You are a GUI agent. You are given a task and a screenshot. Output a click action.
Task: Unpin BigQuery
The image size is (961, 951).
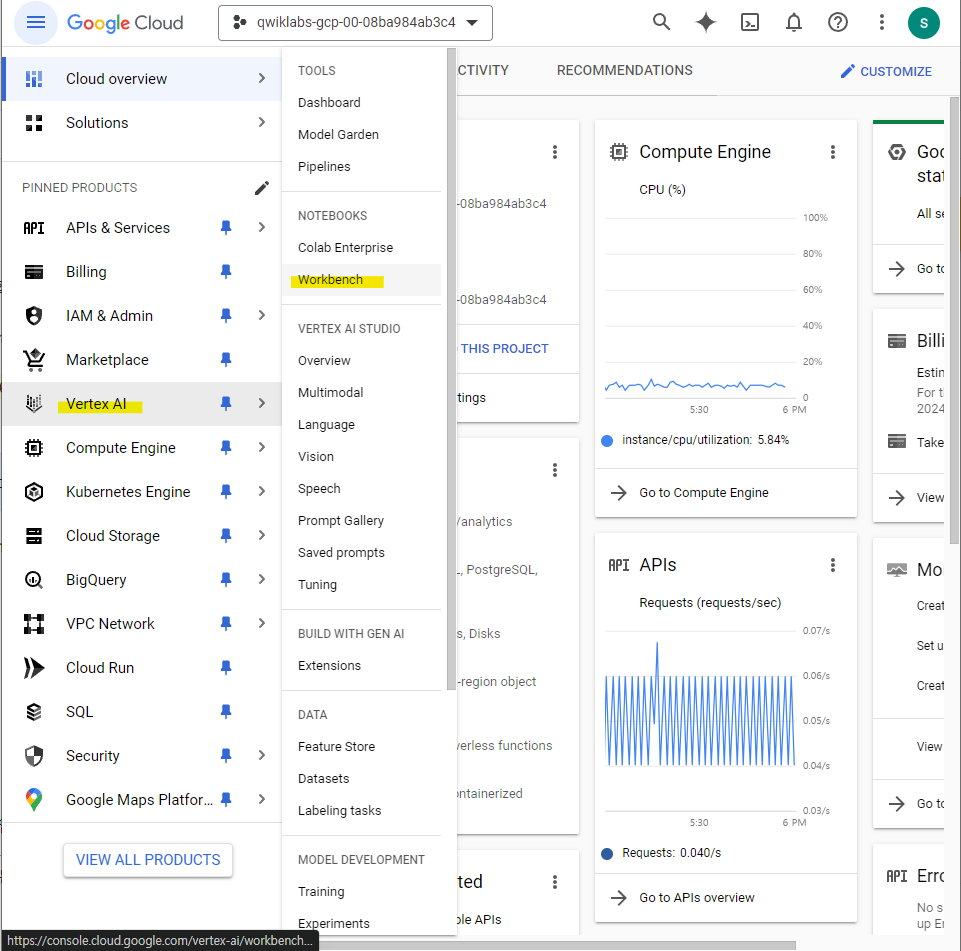pyautogui.click(x=226, y=580)
